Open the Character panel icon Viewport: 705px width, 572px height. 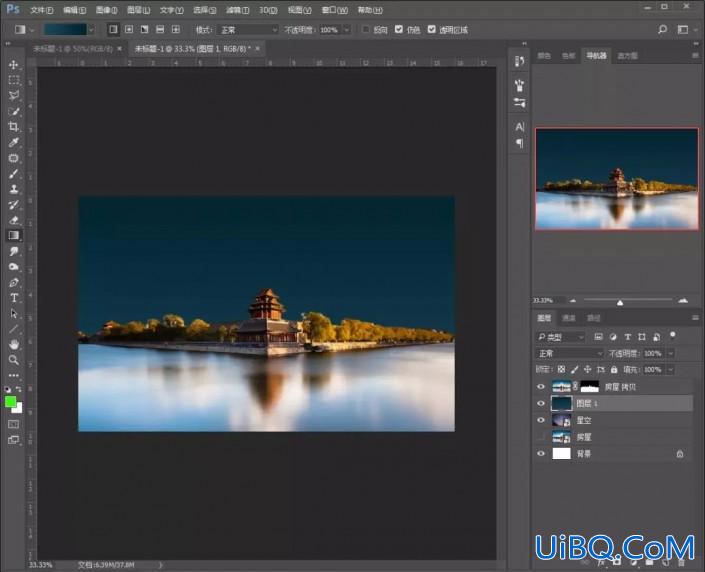tap(519, 127)
